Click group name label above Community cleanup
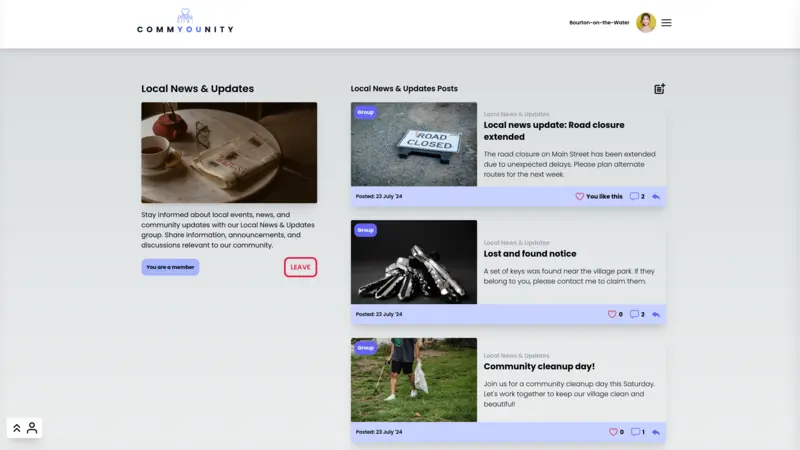Viewport: 800px width, 450px height. click(x=516, y=356)
